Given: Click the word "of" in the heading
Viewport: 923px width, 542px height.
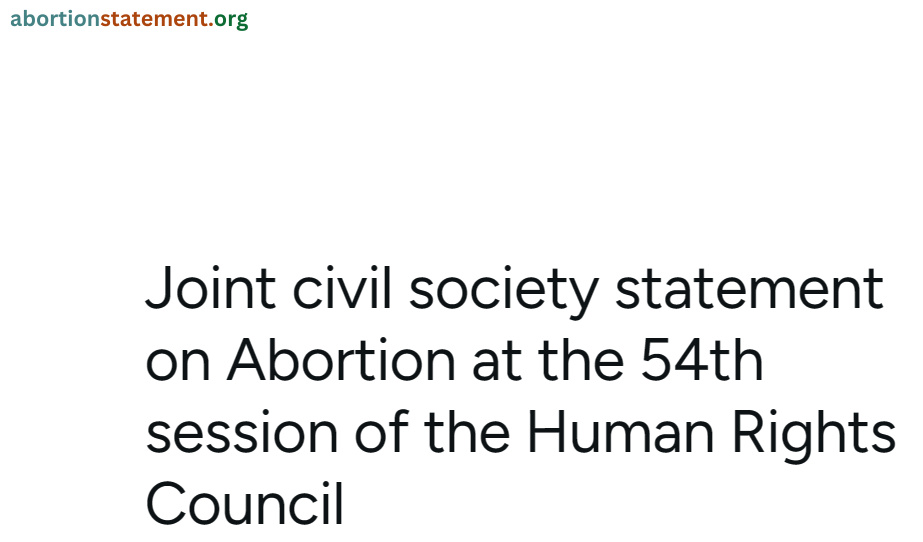Looking at the screenshot, I should click(381, 431).
